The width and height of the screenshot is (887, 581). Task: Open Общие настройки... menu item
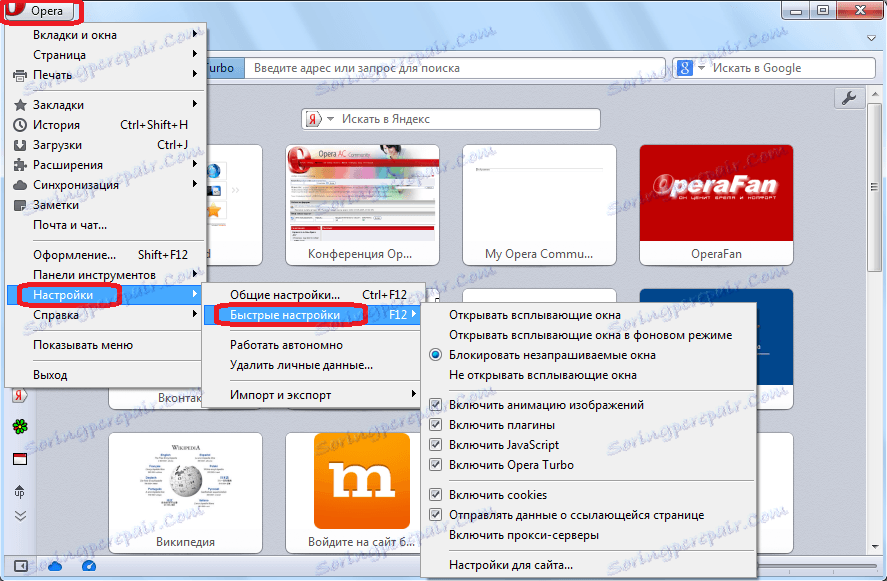[x=312, y=295]
